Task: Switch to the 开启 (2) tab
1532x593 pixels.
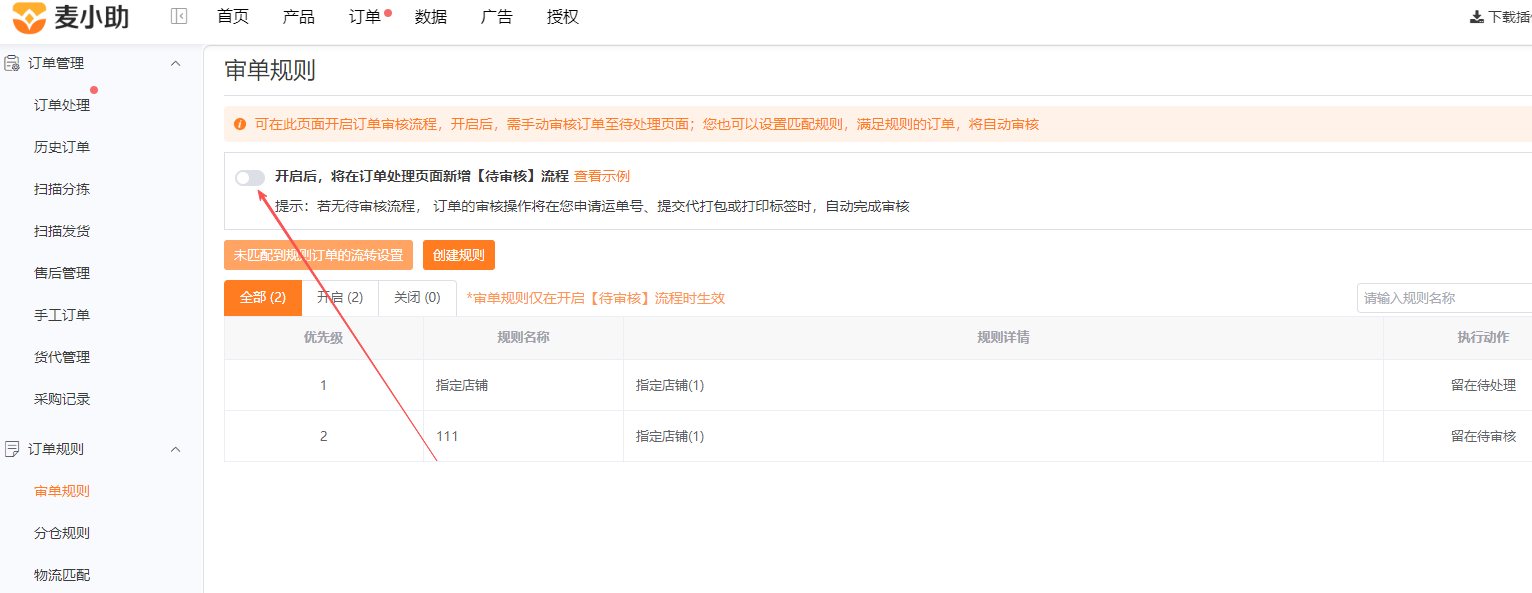Action: (340, 297)
